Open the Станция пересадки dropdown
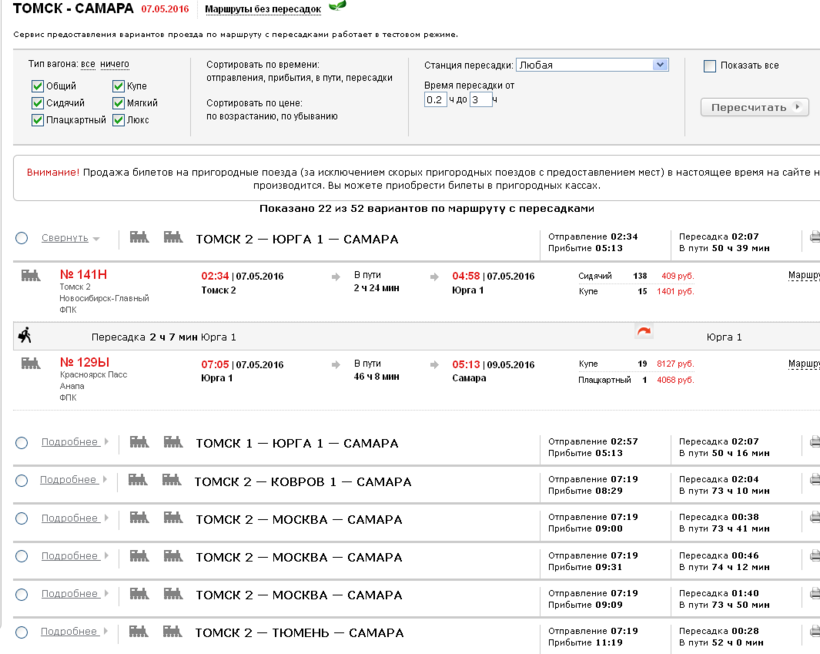The width and height of the screenshot is (820, 654). point(593,65)
